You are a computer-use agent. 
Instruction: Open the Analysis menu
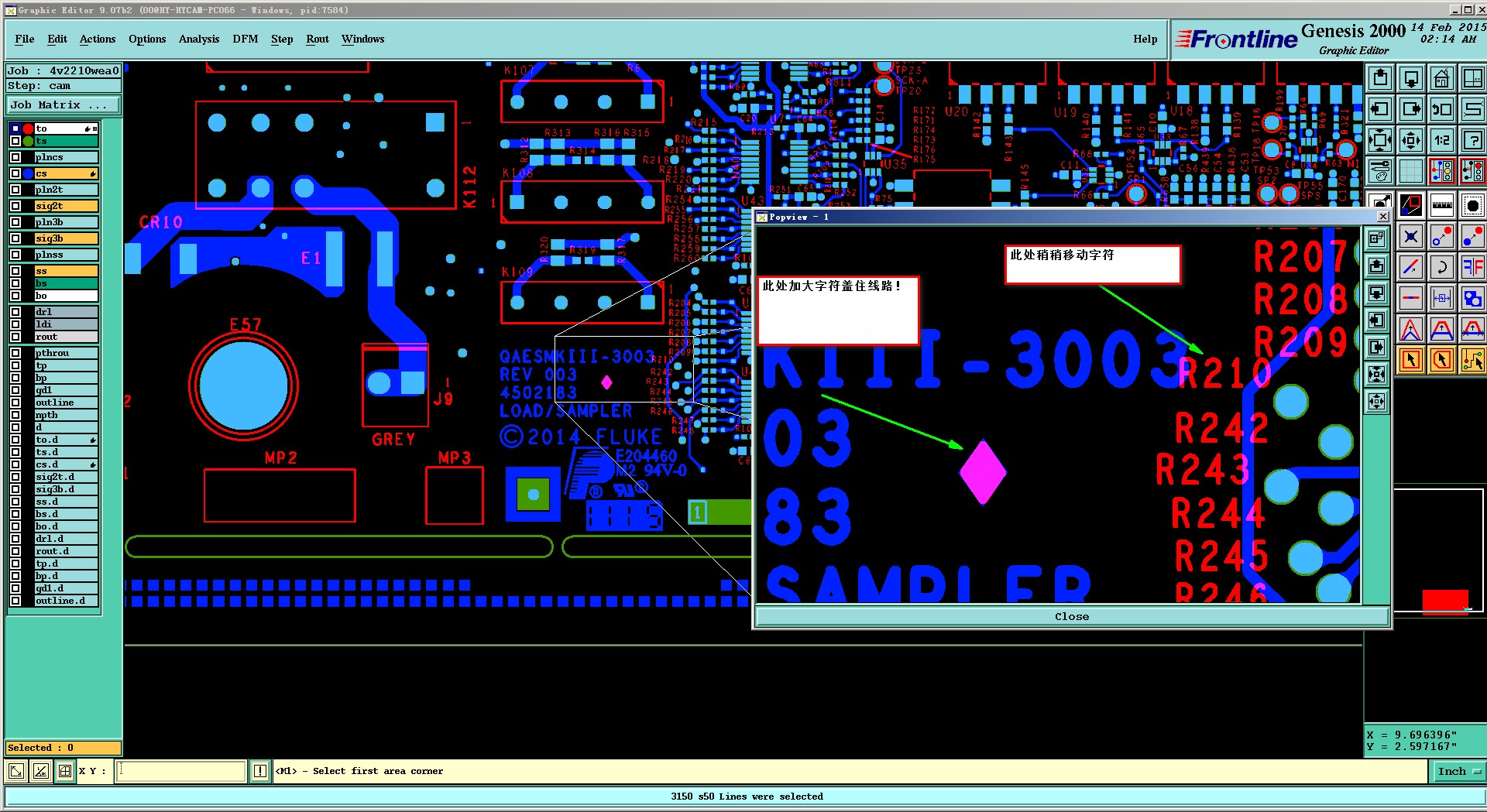click(x=199, y=39)
